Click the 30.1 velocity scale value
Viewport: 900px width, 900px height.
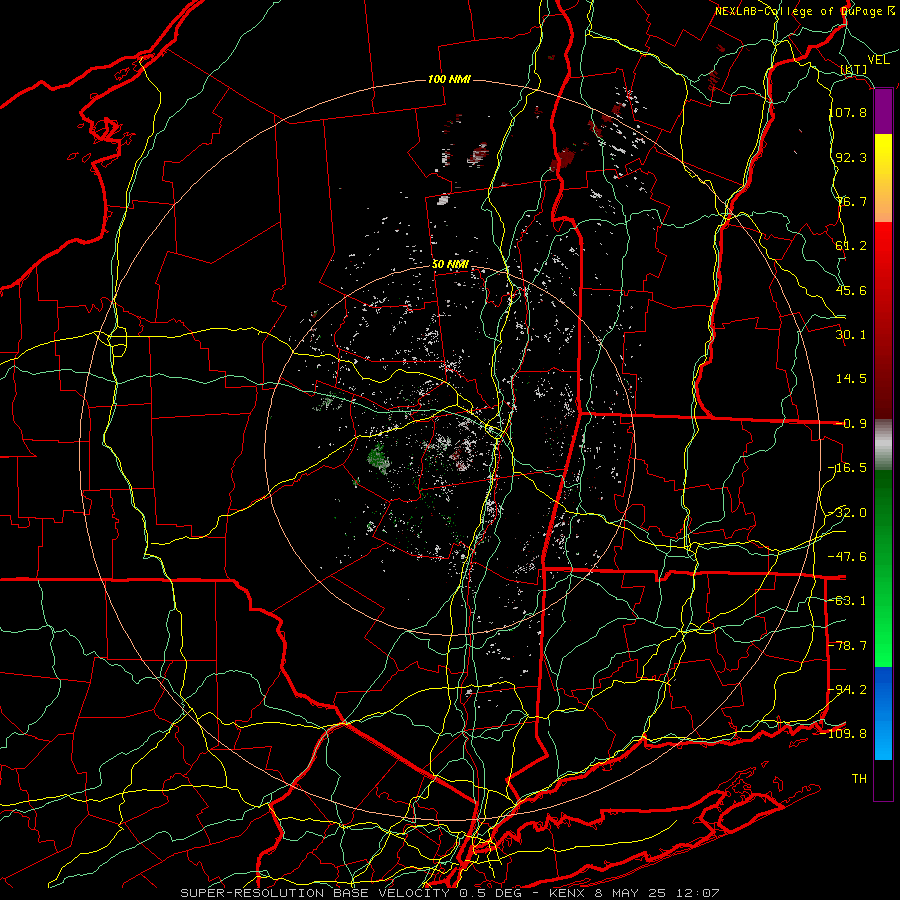(851, 335)
